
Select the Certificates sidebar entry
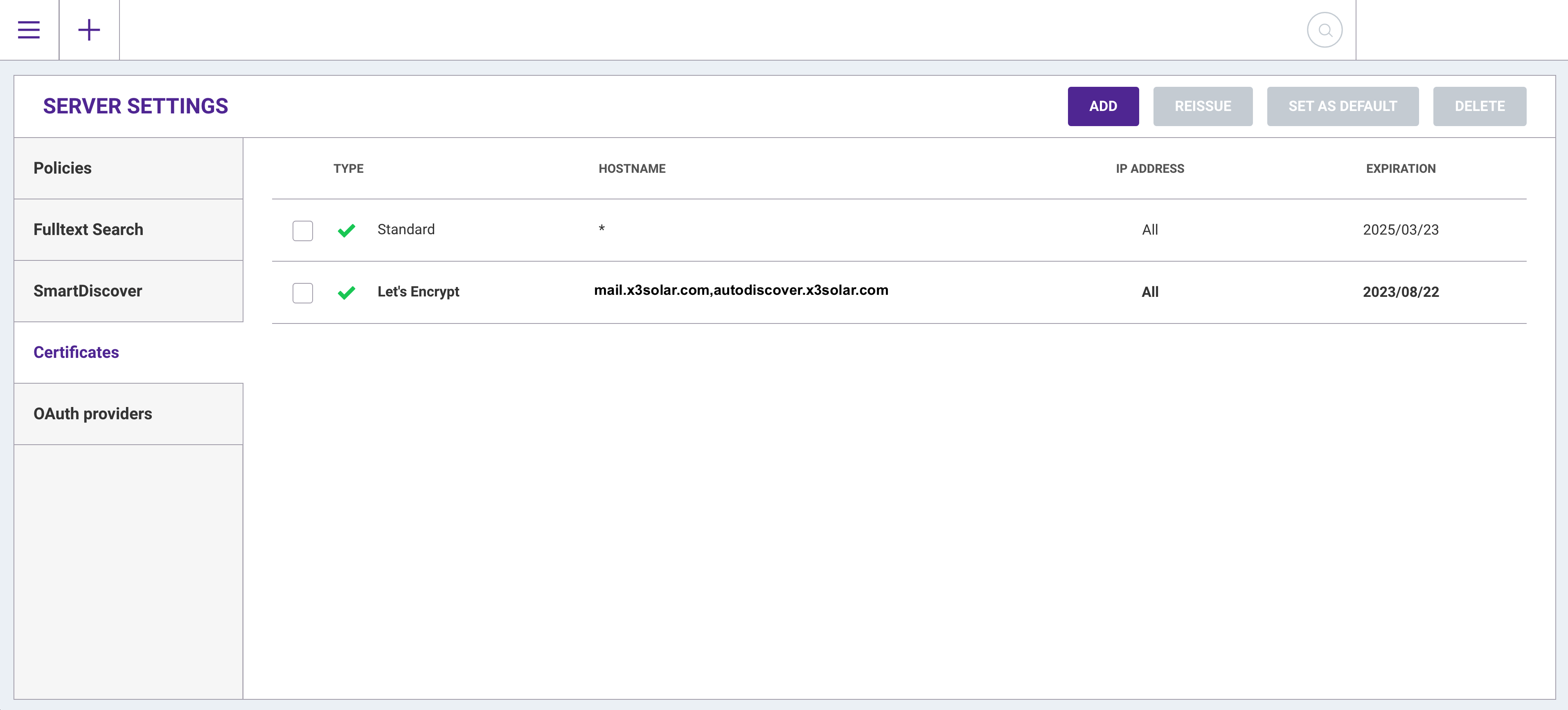coord(75,352)
